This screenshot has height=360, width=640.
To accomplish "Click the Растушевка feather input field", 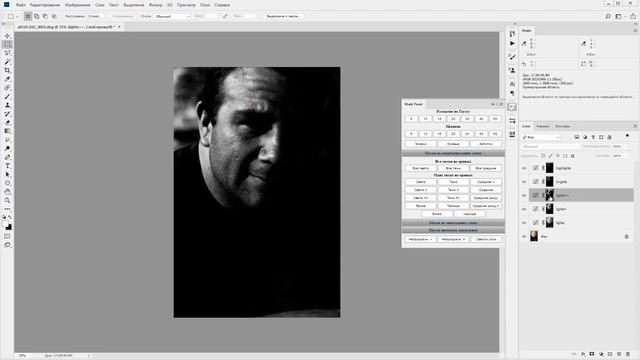I will 95,16.
